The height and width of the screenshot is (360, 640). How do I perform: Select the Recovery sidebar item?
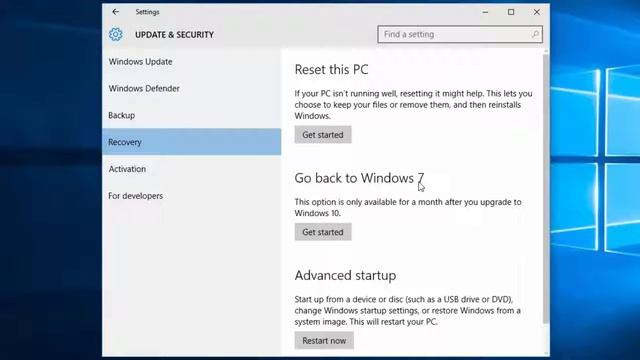coord(191,142)
